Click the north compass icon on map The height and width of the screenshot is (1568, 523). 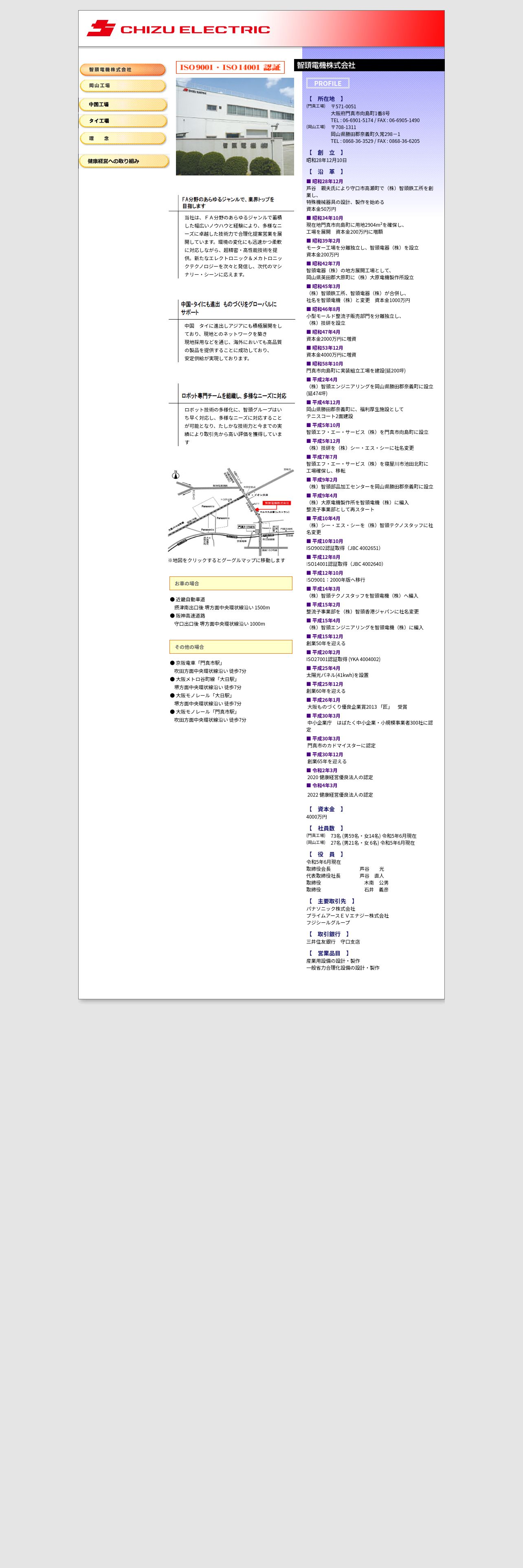pos(175,475)
